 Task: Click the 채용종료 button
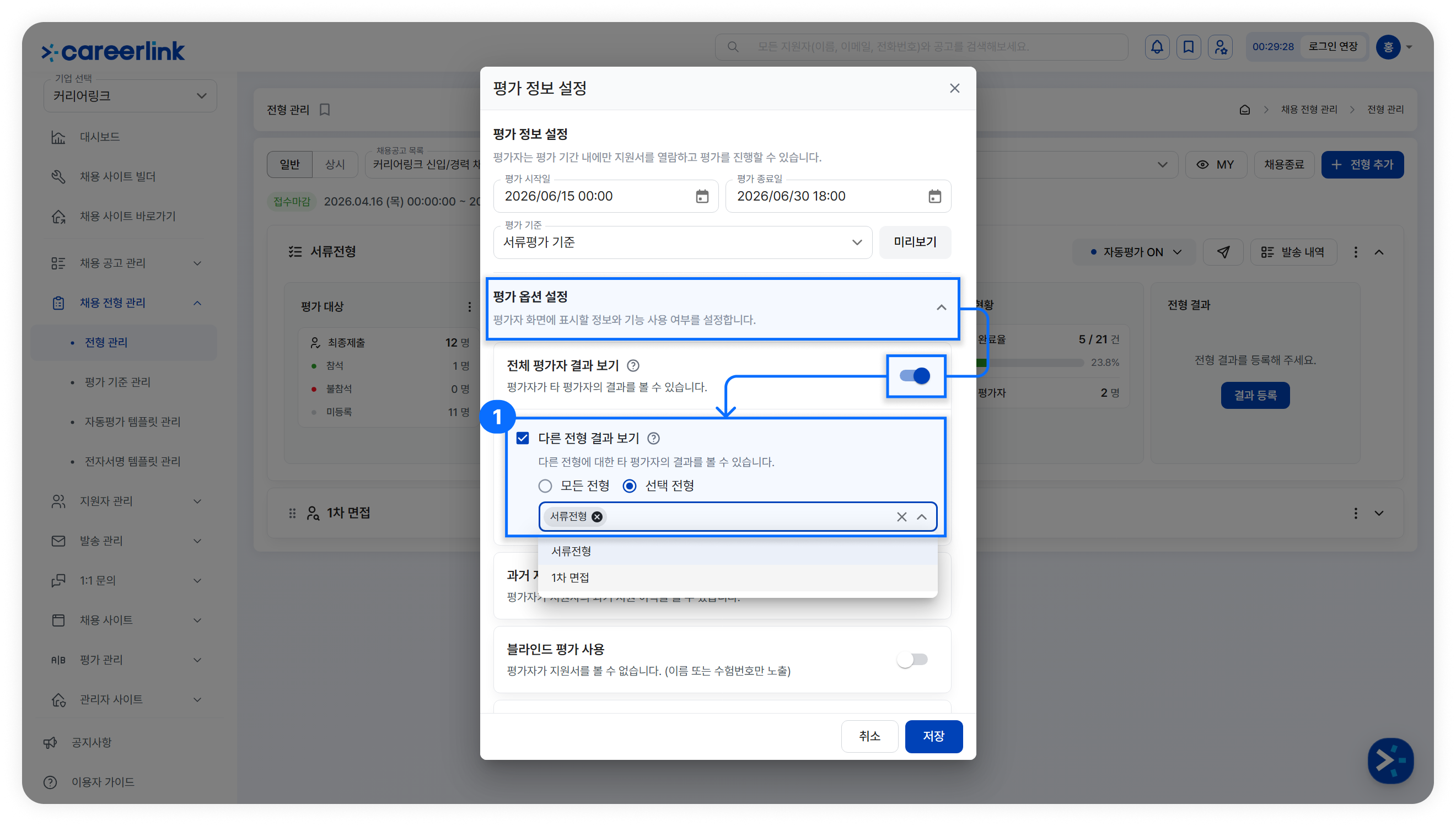(1283, 165)
